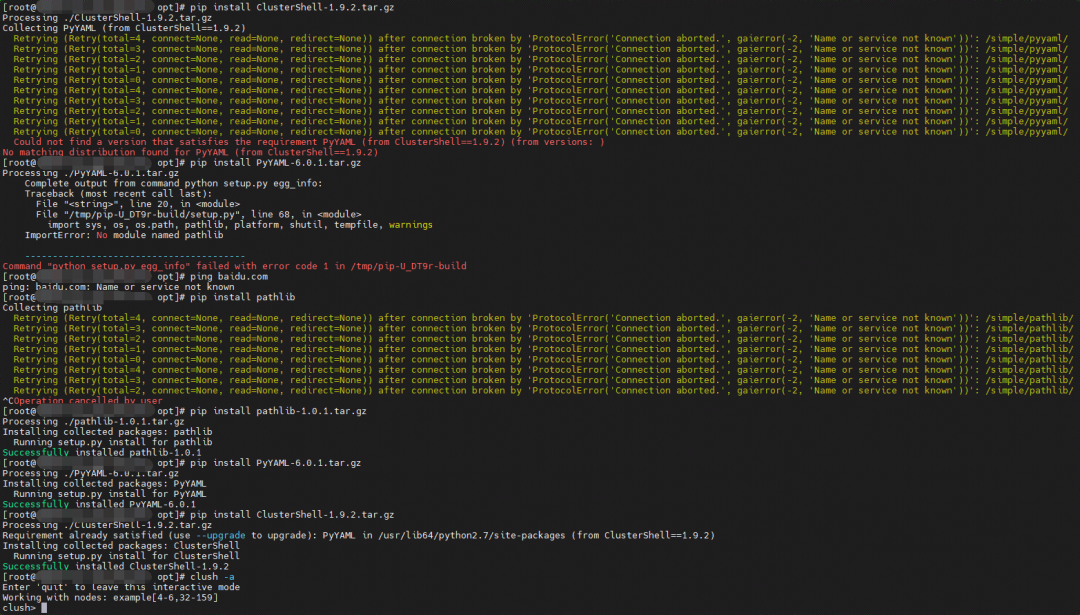The height and width of the screenshot is (615, 1080).
Task: Select 'Successfully installed PyYAML-6.0.1' line
Action: click(99, 504)
